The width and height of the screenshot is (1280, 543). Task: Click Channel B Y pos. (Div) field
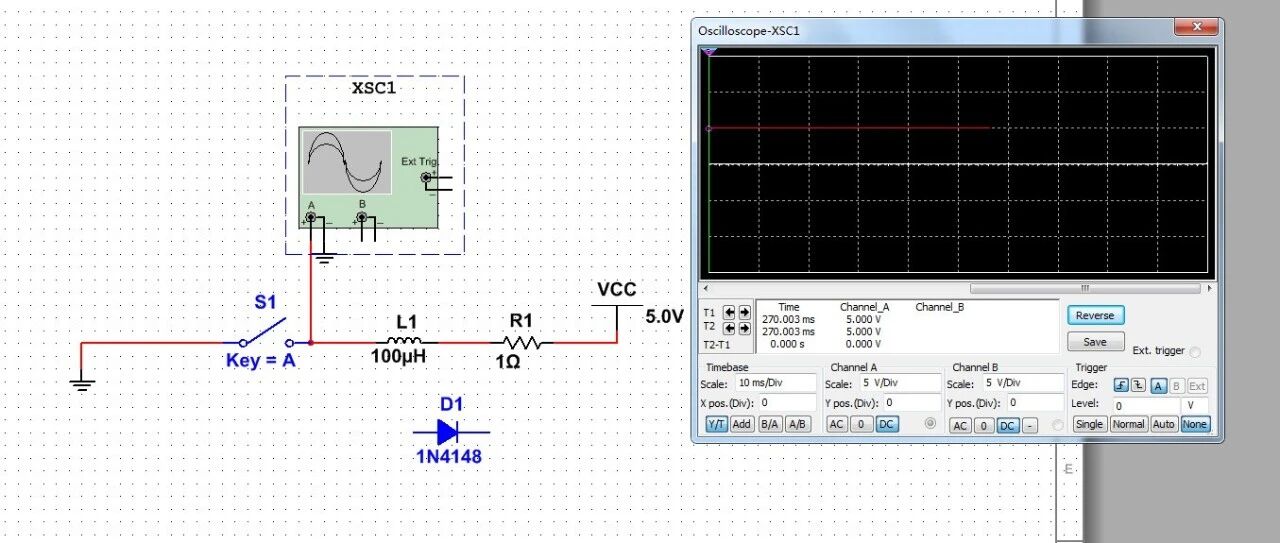click(x=1037, y=403)
